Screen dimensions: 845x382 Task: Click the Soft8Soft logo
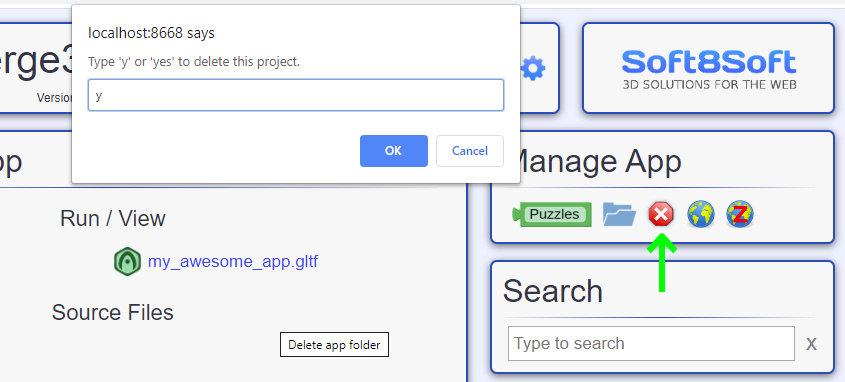pyautogui.click(x=709, y=69)
